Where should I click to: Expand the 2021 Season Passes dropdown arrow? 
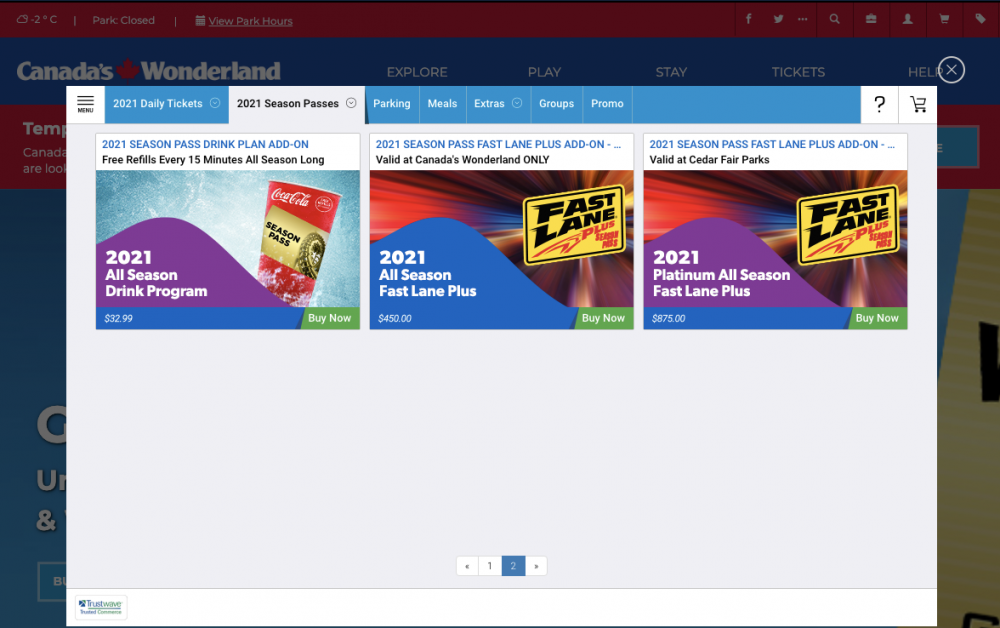(351, 103)
